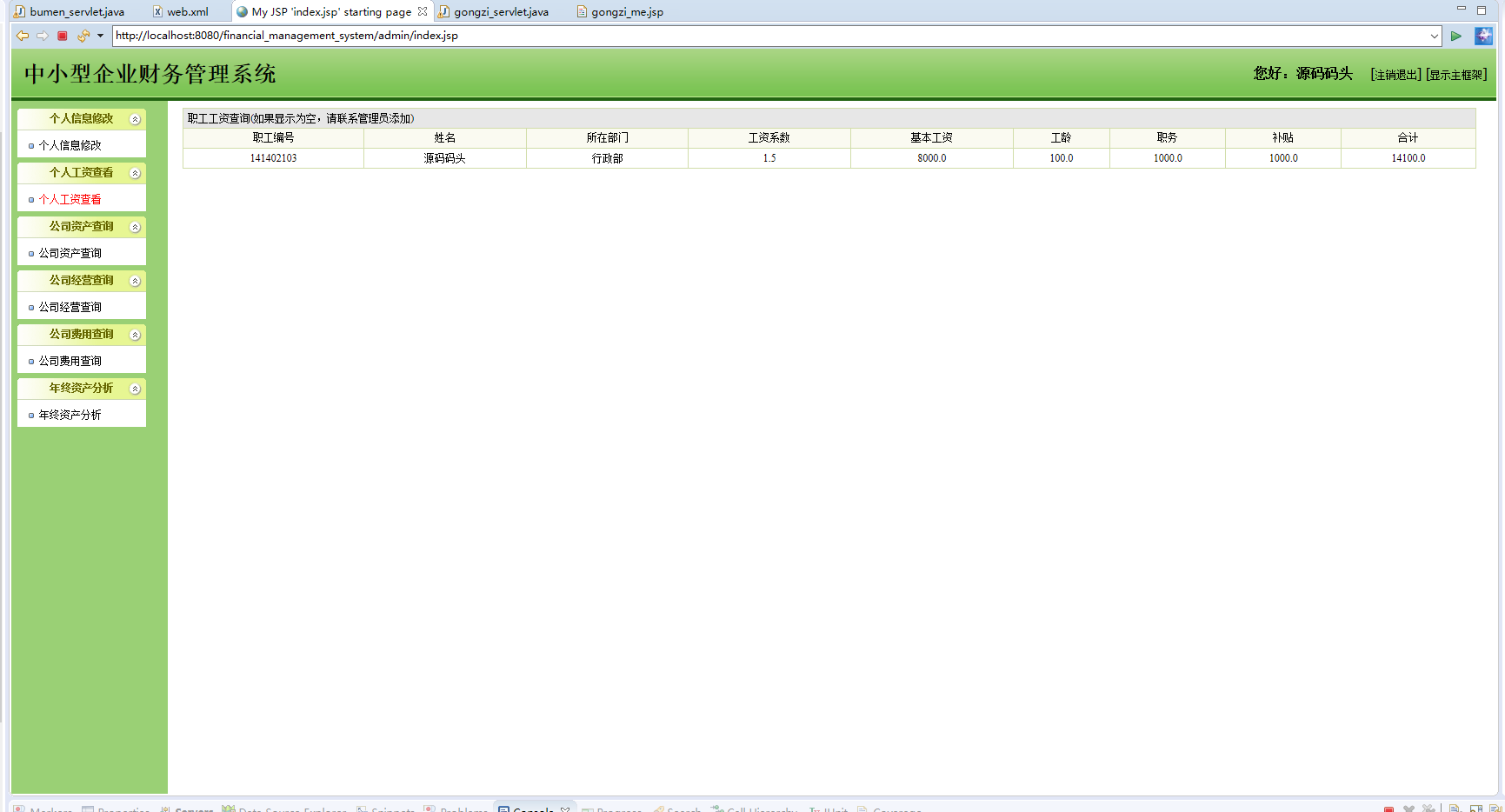Select the base salary cell 8000.0
Image resolution: width=1505 pixels, height=812 pixels.
pos(932,158)
